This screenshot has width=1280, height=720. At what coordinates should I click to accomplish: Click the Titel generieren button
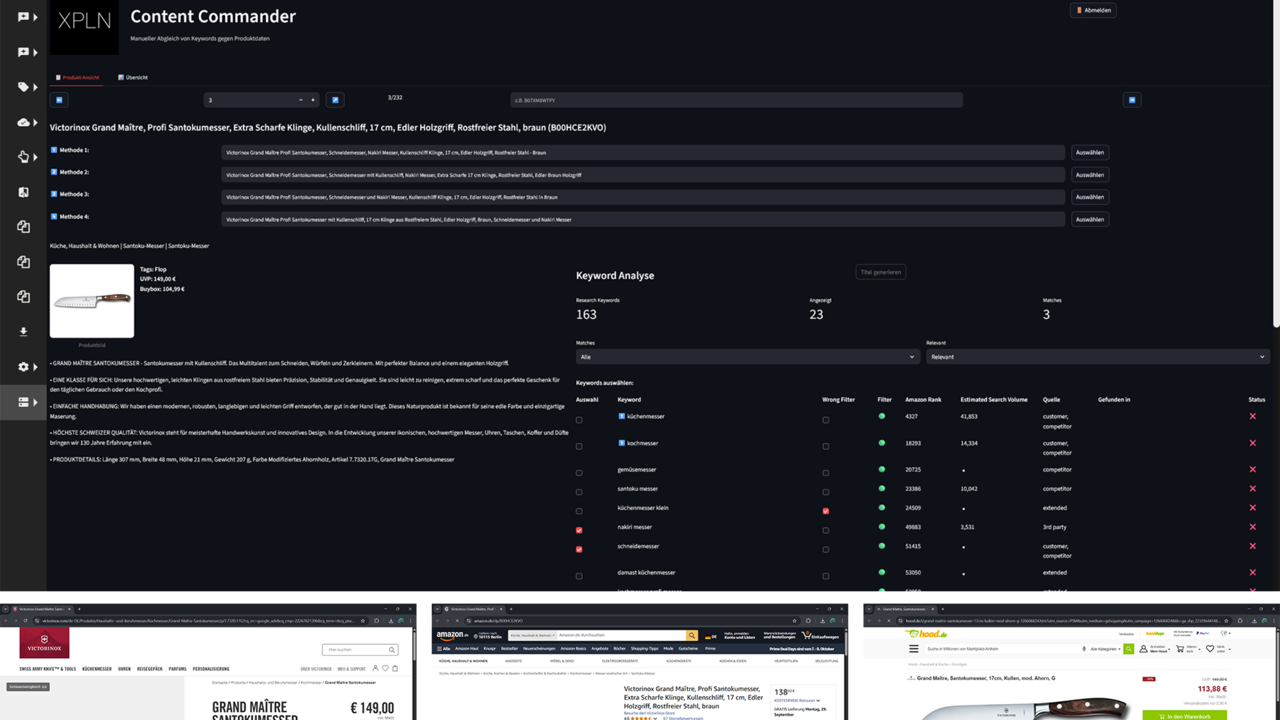pyautogui.click(x=881, y=272)
